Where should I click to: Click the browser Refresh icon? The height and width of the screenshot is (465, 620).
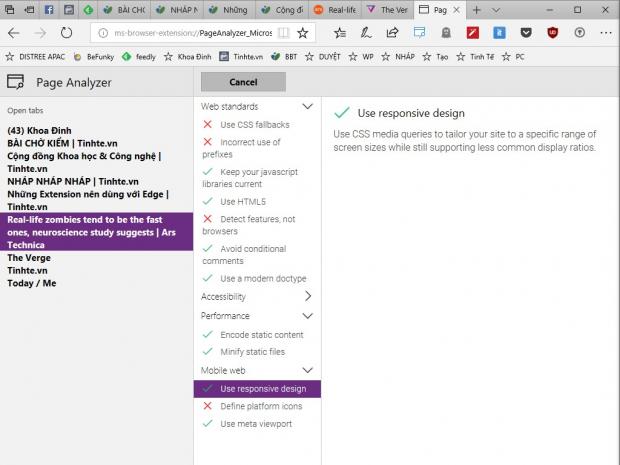coord(66,32)
